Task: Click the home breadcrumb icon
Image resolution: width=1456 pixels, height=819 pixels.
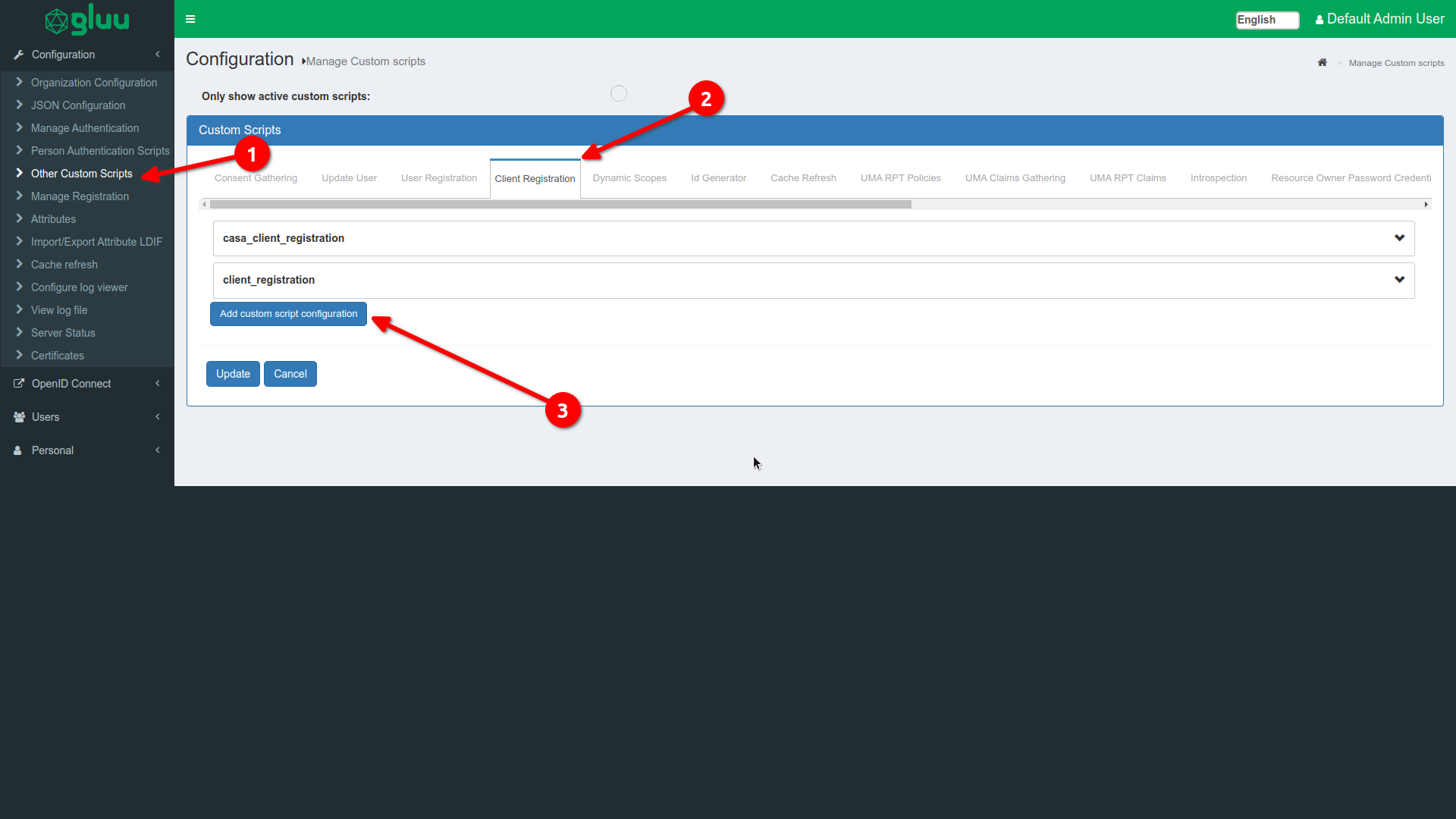Action: [x=1322, y=63]
